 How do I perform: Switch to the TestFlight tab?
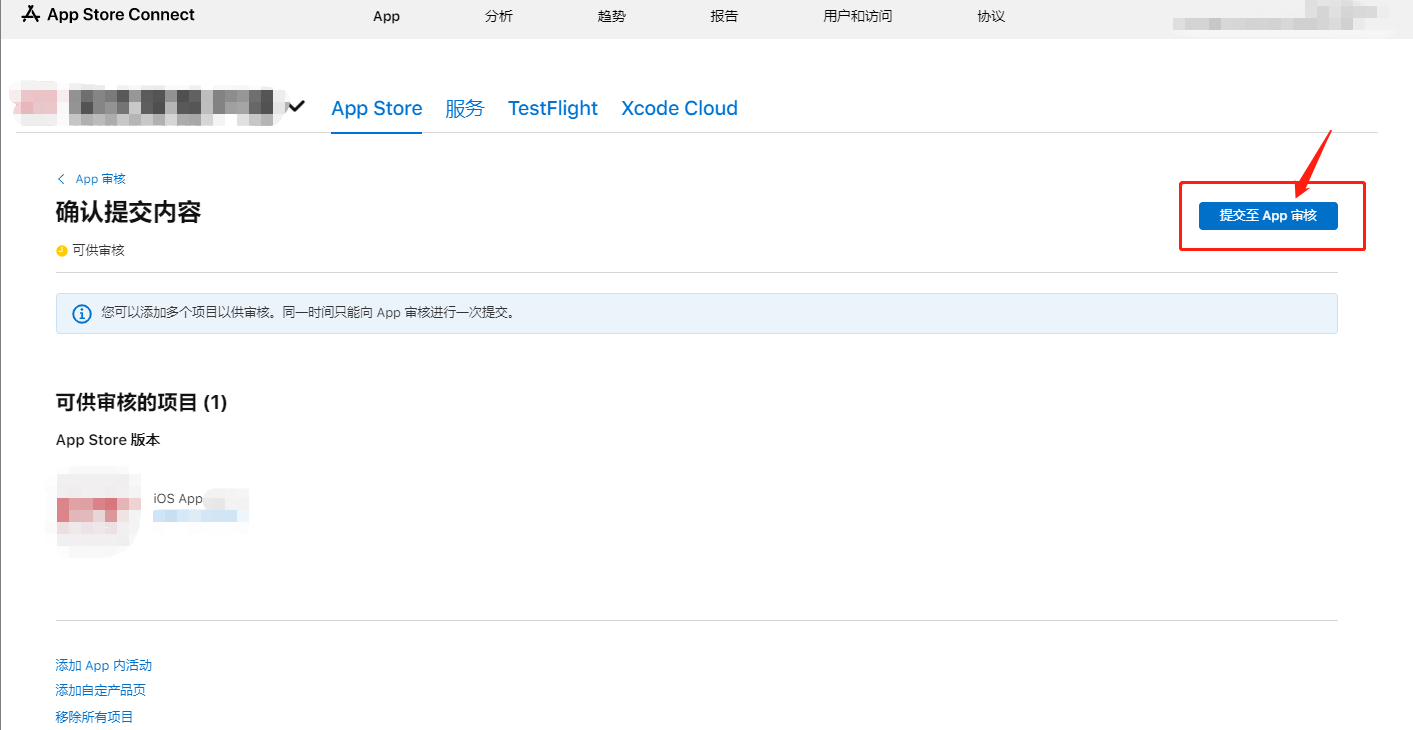tap(553, 108)
